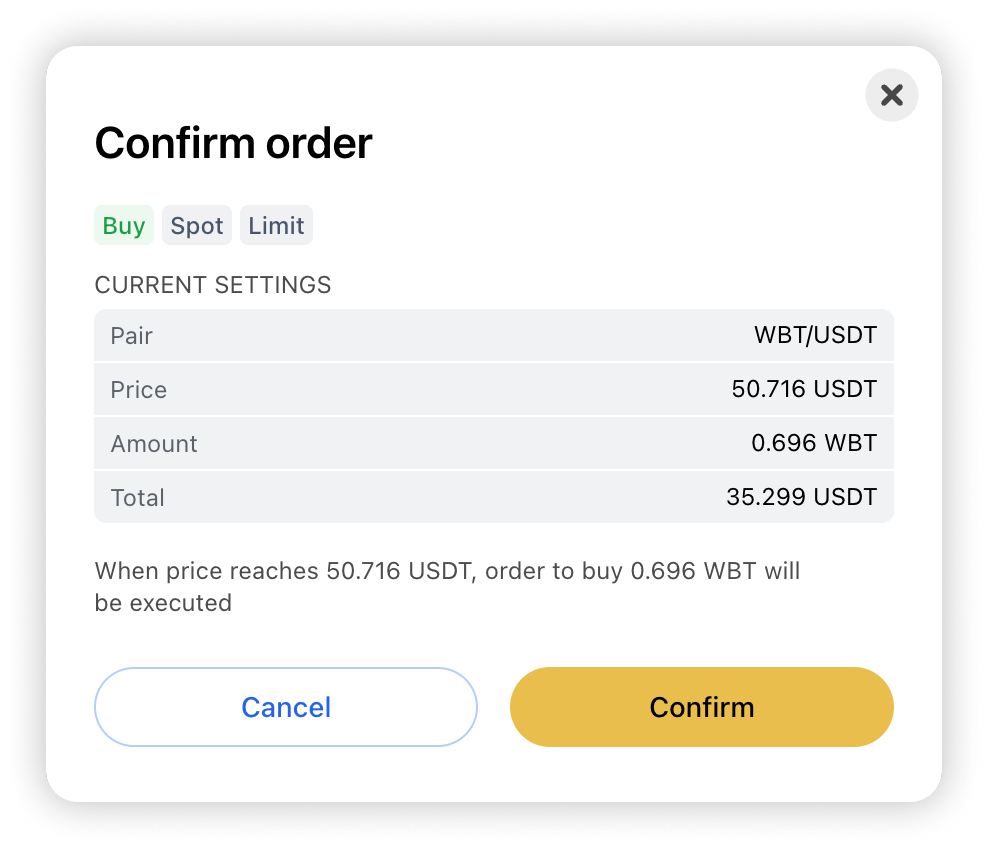The image size is (988, 848).
Task: Click the green Buy tag
Action: 124,226
